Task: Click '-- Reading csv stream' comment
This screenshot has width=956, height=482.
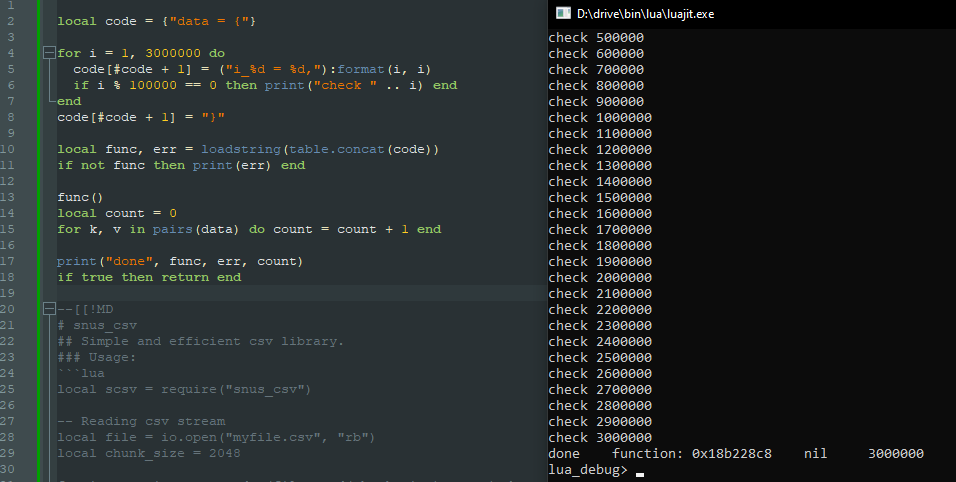Action: pyautogui.click(x=141, y=421)
